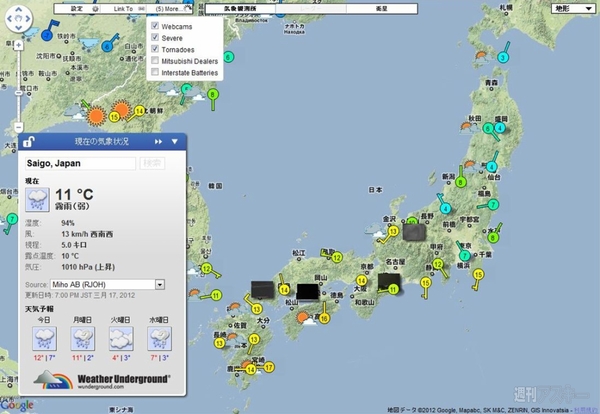
Task: Click the cloud icon near Kanazawa
Action: coord(374,230)
